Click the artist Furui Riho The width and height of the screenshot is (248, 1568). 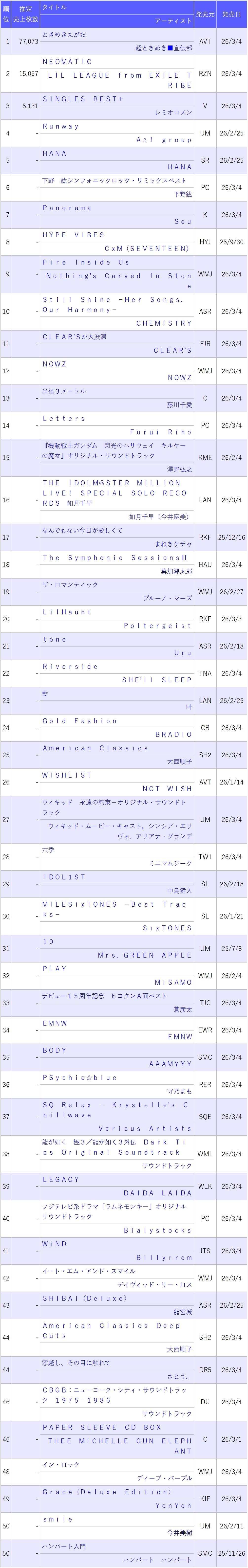[x=161, y=432]
